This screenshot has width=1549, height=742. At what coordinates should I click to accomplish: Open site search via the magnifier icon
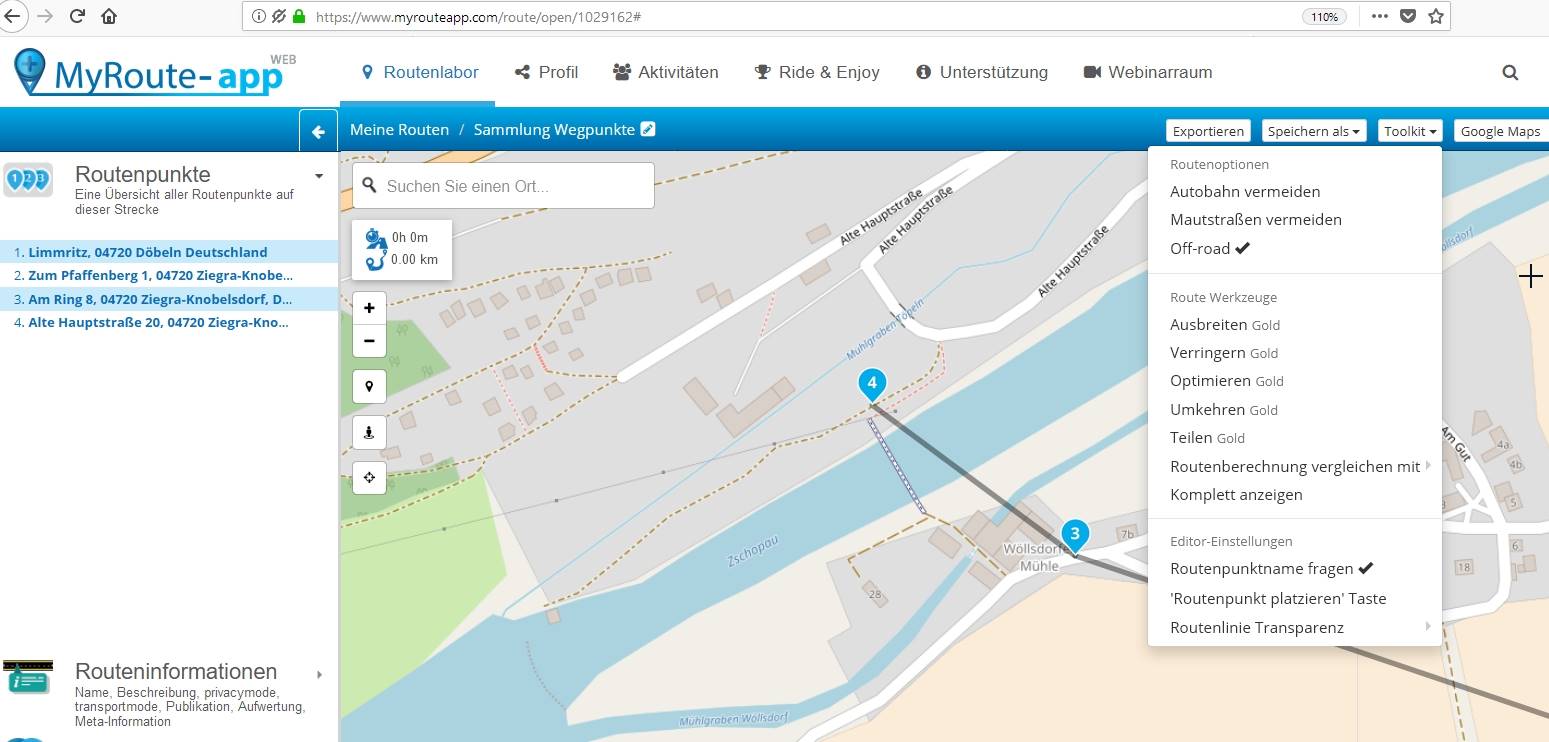click(1510, 72)
